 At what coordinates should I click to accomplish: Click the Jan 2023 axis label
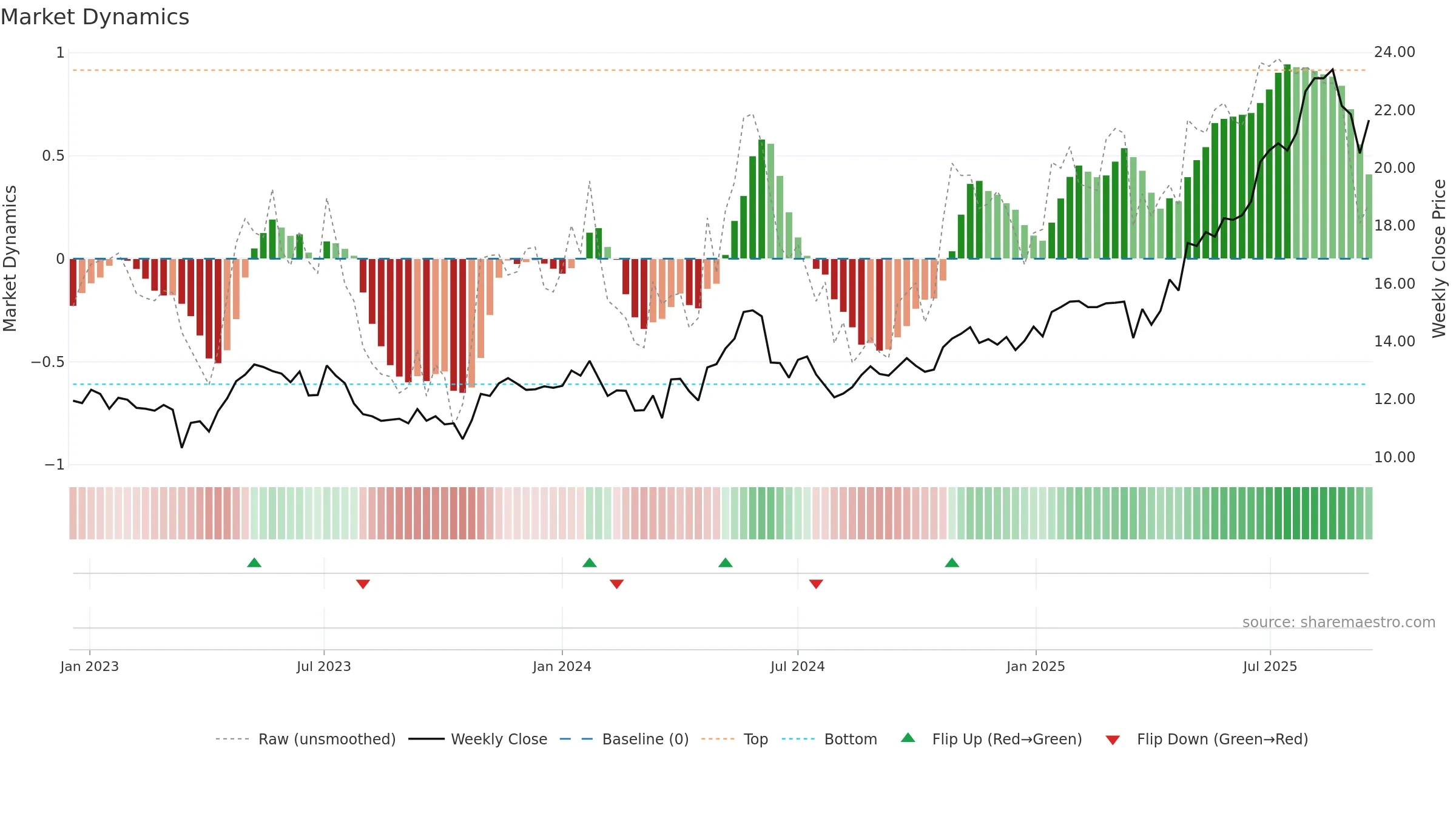90,666
